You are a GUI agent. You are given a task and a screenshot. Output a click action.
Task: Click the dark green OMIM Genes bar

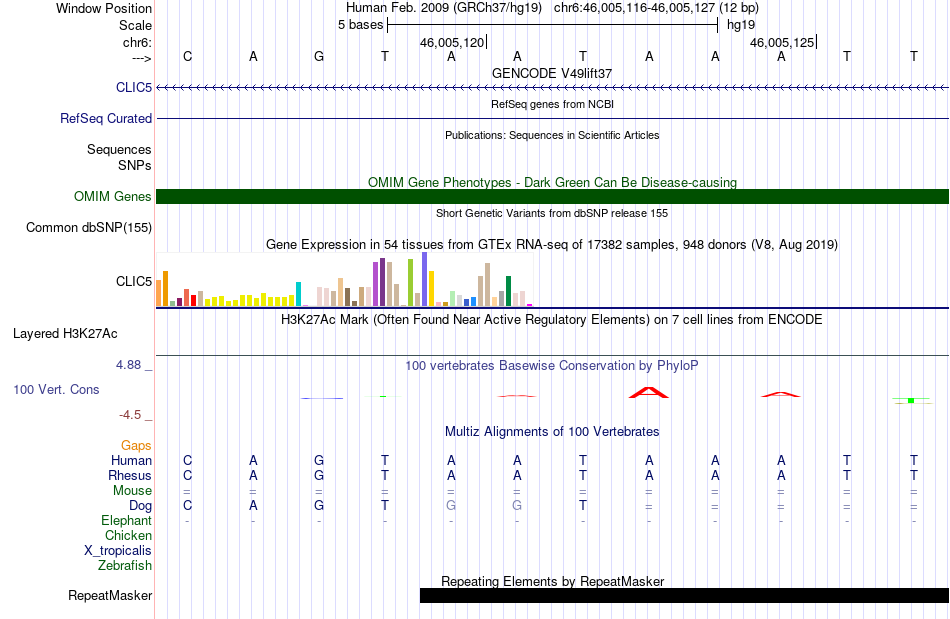552,196
